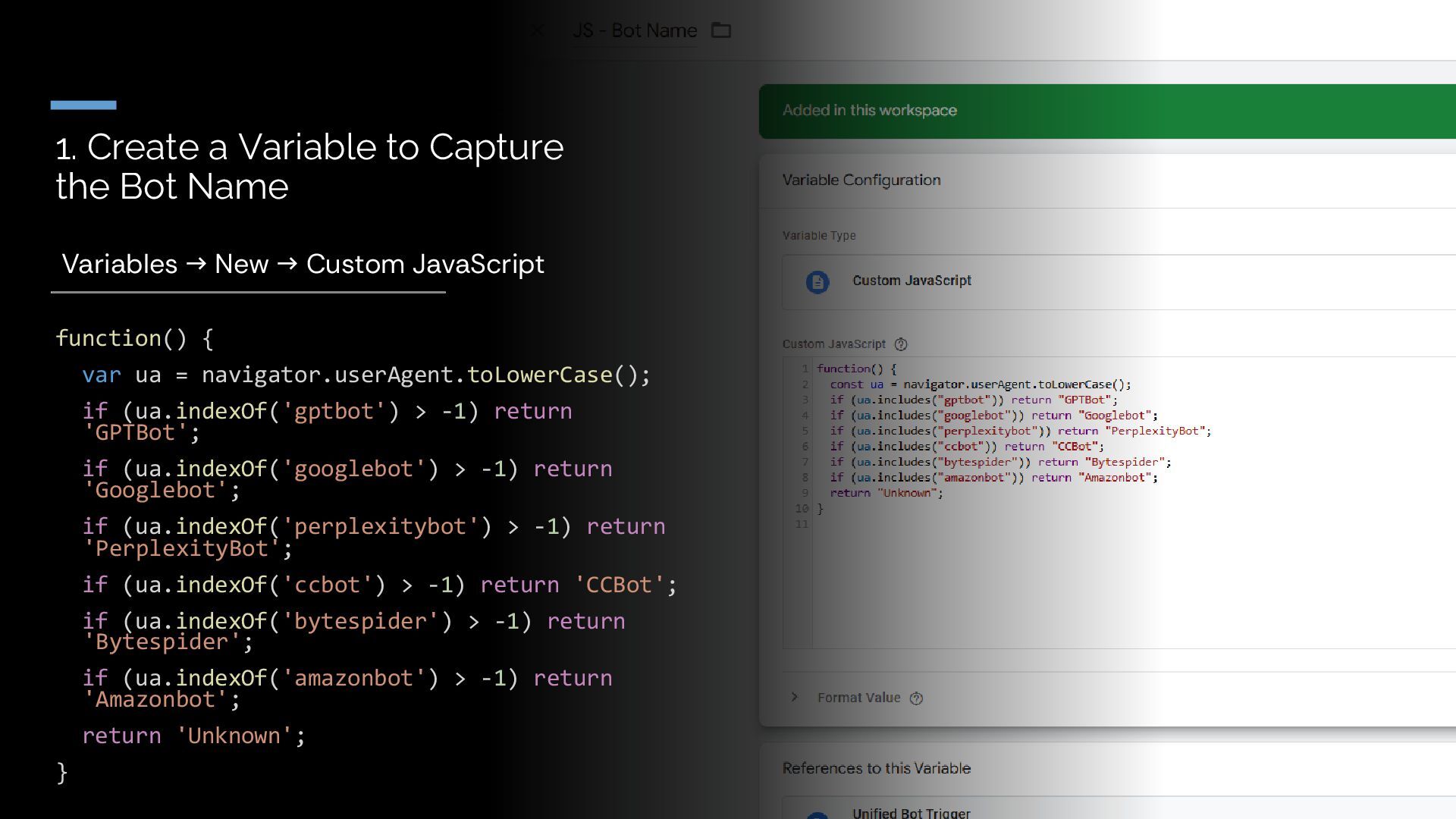The image size is (1456, 819).
Task: Click the Unified Bot Trigger reference icon
Action: click(817, 814)
